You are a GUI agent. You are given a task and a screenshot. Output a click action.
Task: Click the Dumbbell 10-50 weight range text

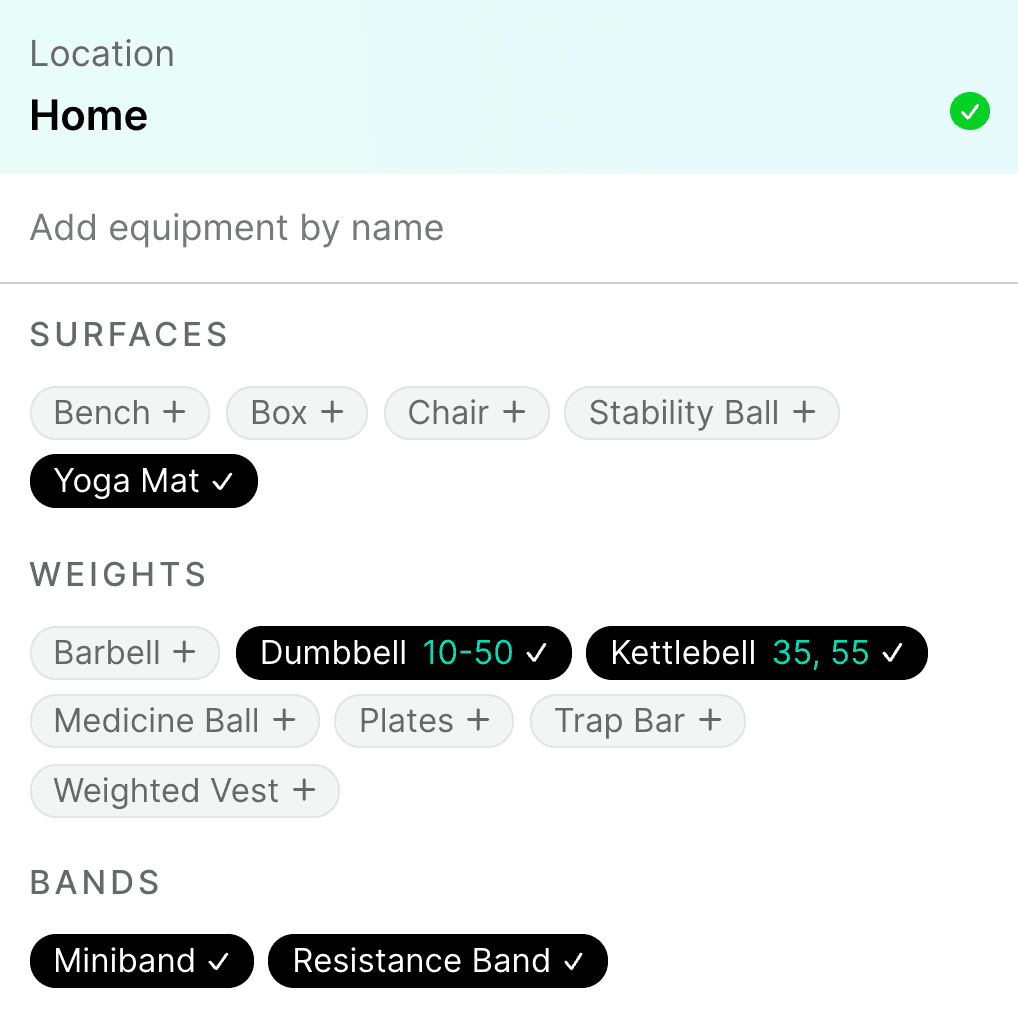pos(467,653)
